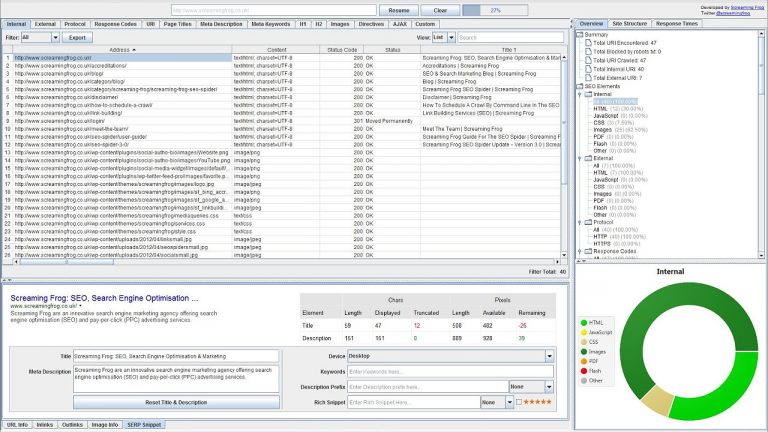Click the Flash red legend swatch
768x432 pixels.
[x=583, y=371]
